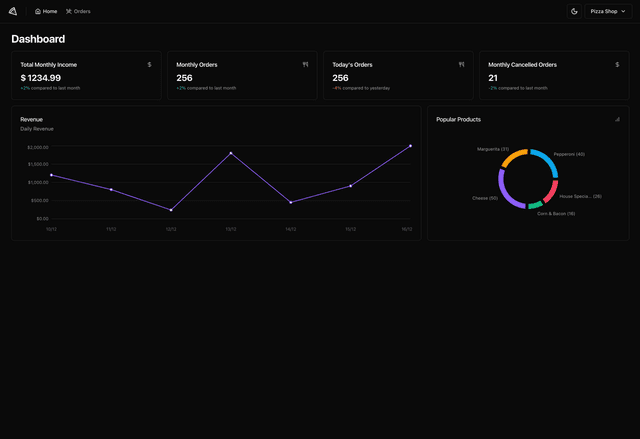Click the house icon beside Home
640x439 pixels.
[x=38, y=11]
